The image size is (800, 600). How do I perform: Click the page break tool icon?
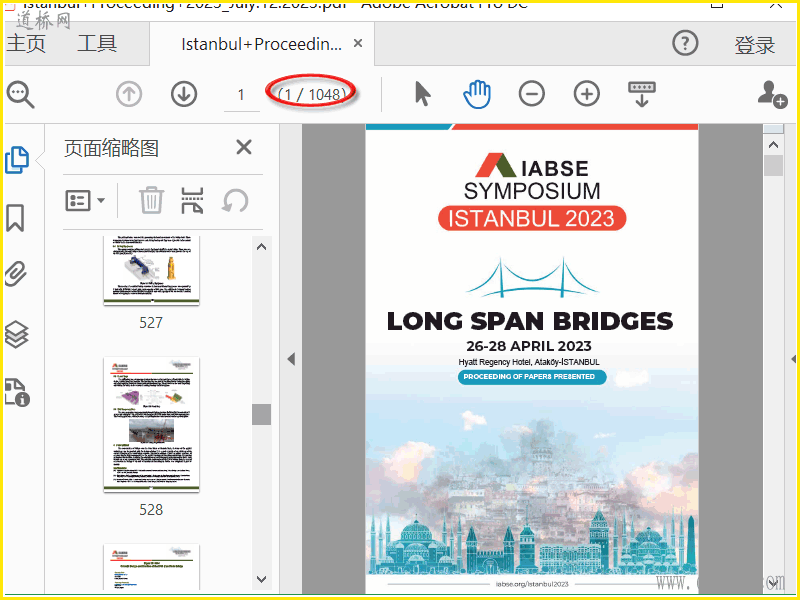192,200
